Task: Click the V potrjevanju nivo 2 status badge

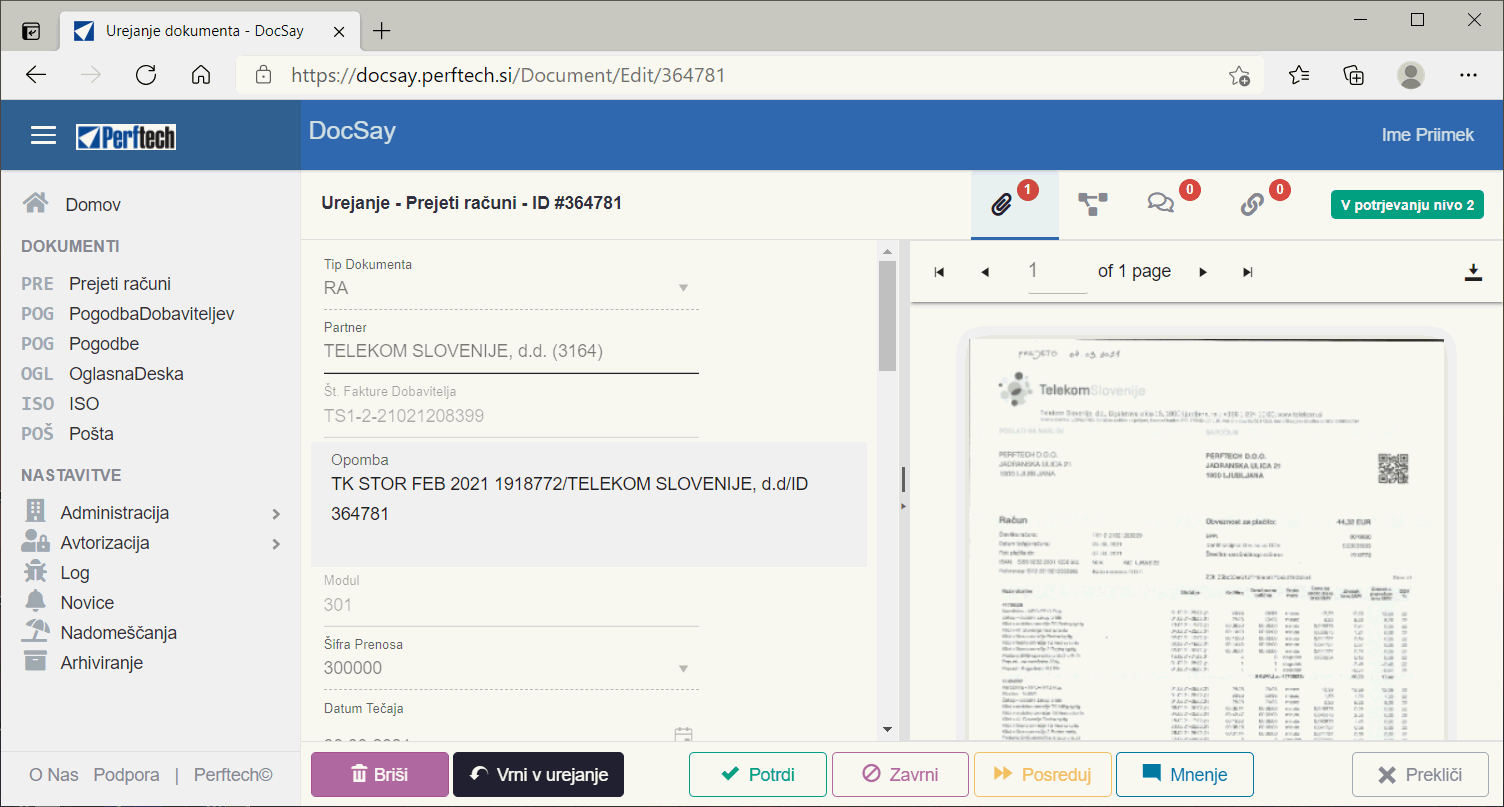Action: coord(1407,205)
